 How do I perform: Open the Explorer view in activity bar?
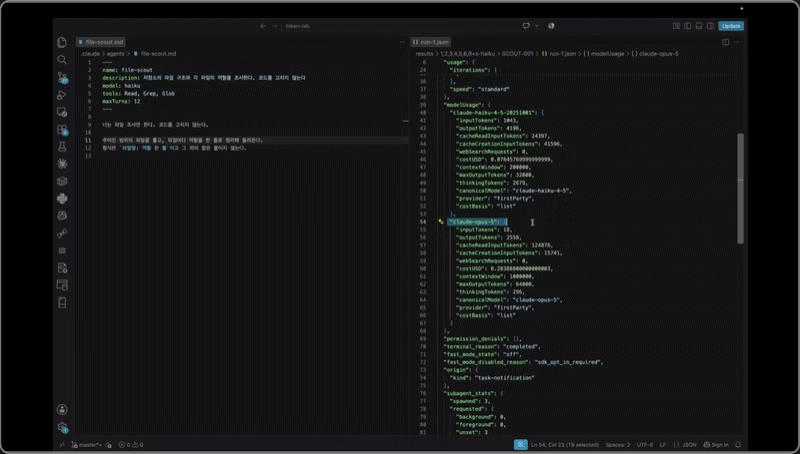tap(62, 42)
